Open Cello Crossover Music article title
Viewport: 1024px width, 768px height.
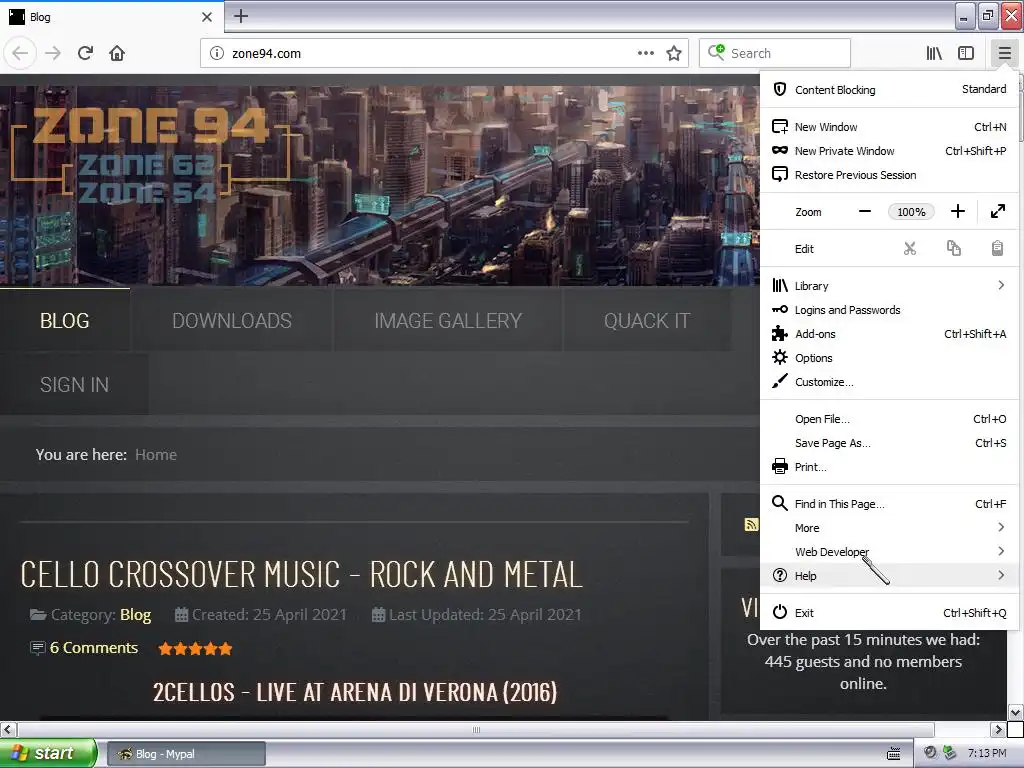(301, 575)
